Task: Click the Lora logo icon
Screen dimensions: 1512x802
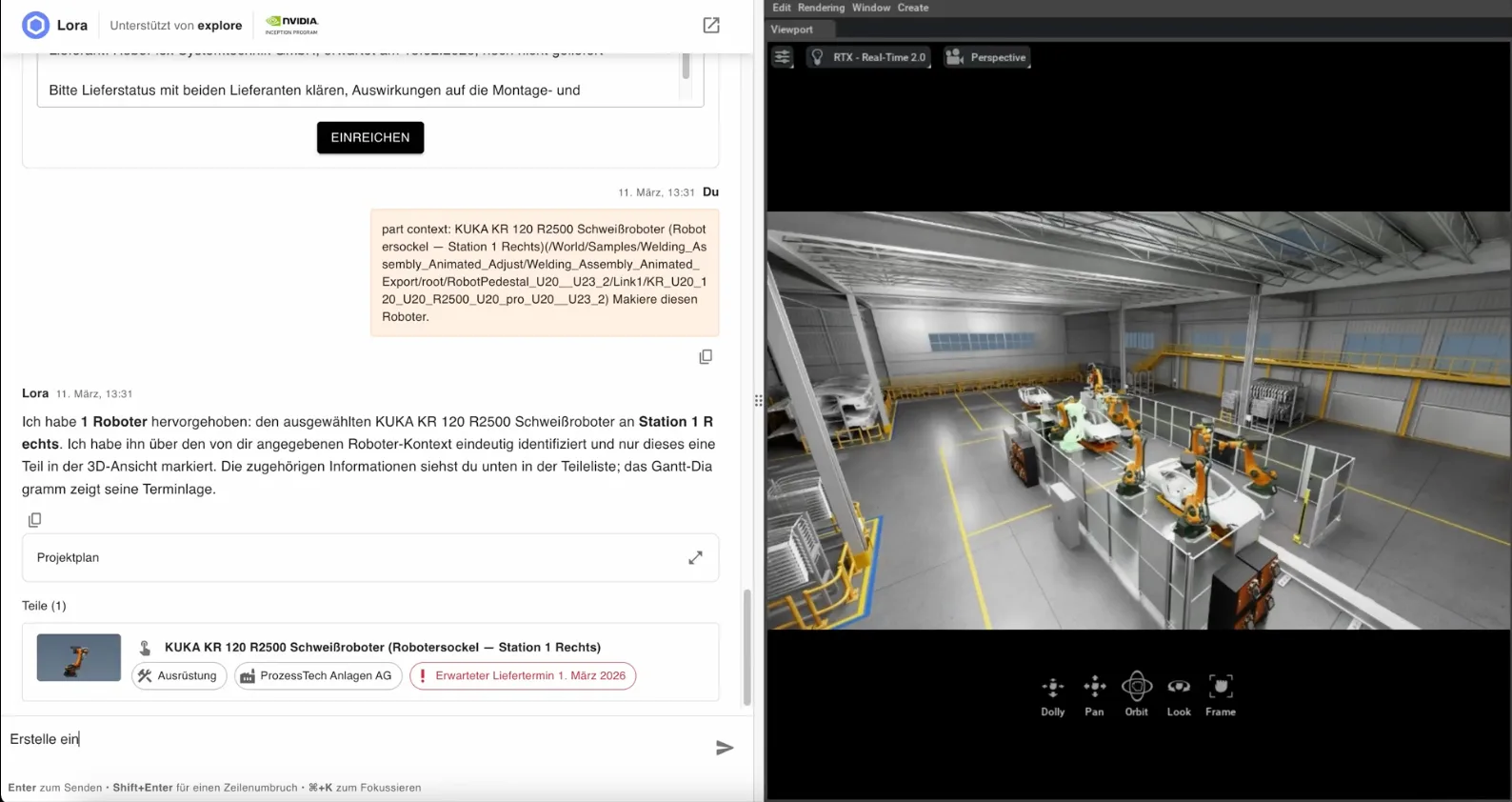Action: pos(35,25)
